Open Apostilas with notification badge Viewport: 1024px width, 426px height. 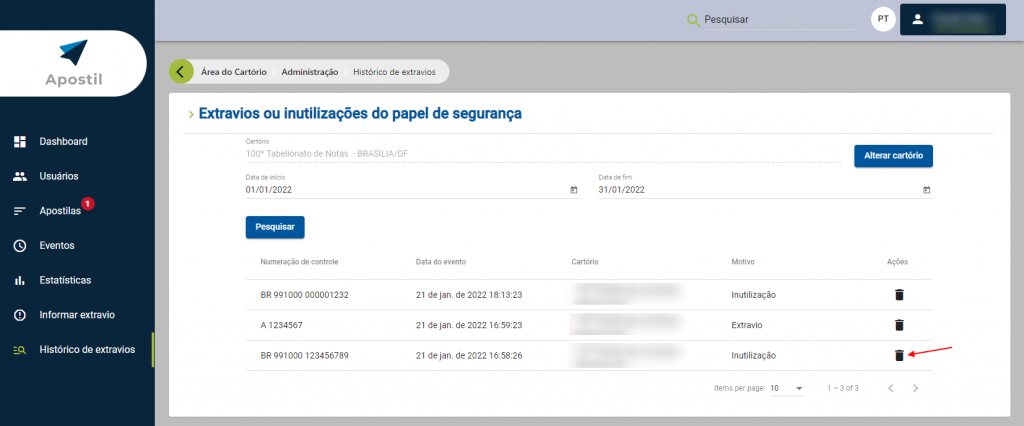(x=60, y=211)
